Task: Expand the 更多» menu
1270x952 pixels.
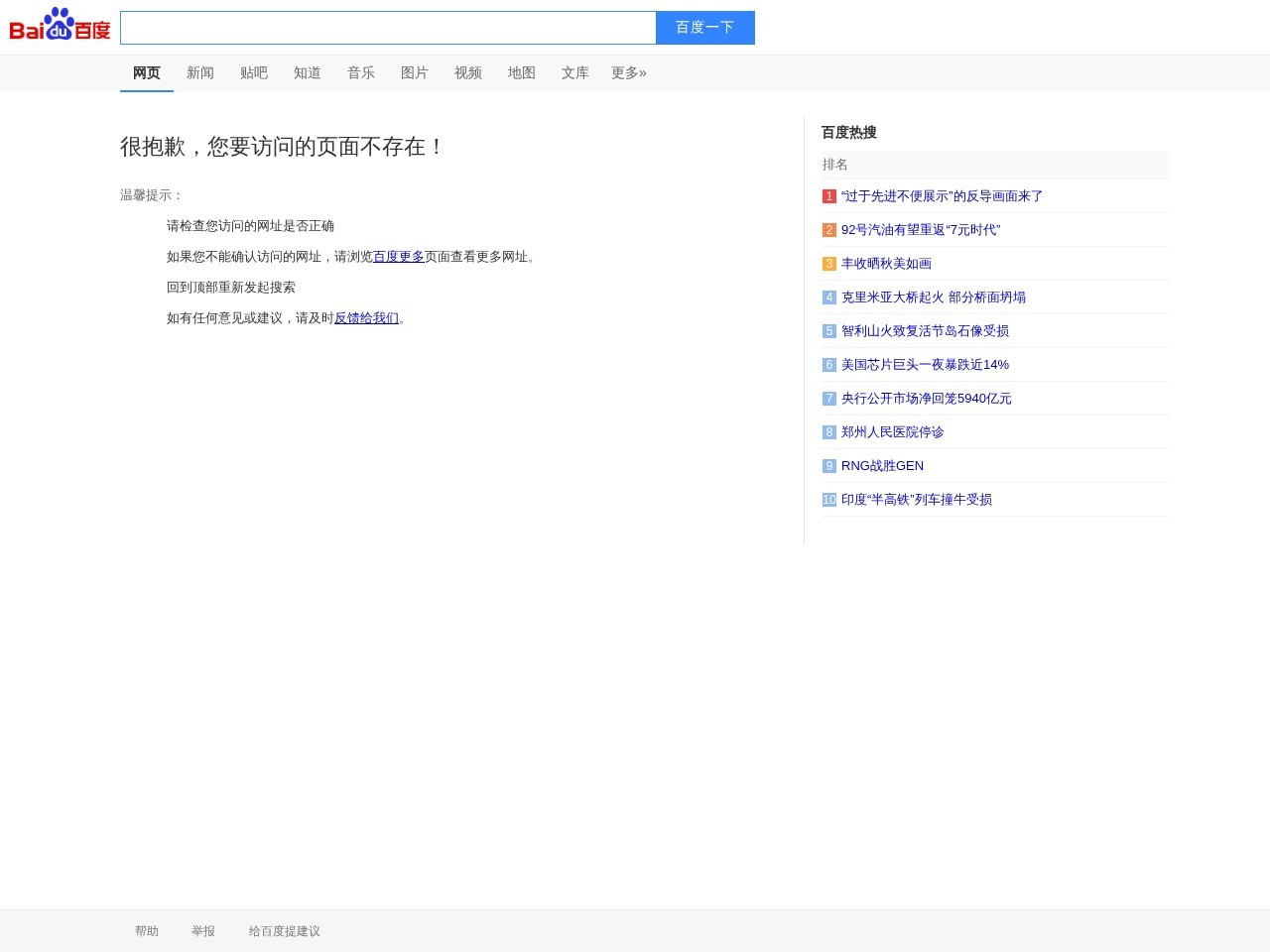Action: (x=629, y=73)
